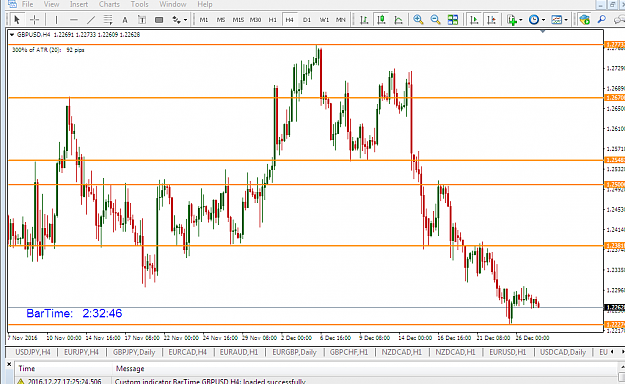Switch to the M15 timeframe

point(238,20)
